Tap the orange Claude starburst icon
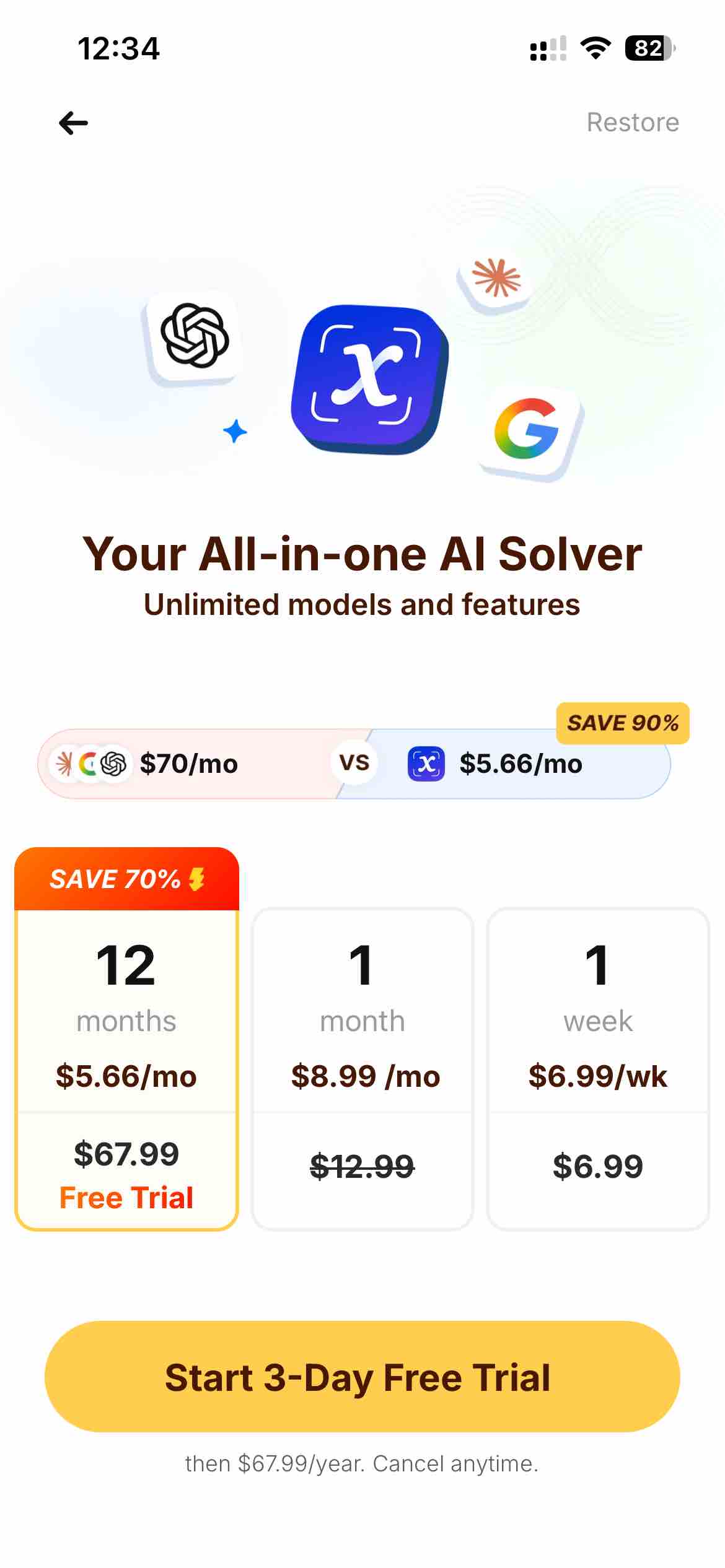This screenshot has height=1568, width=725. tap(496, 279)
